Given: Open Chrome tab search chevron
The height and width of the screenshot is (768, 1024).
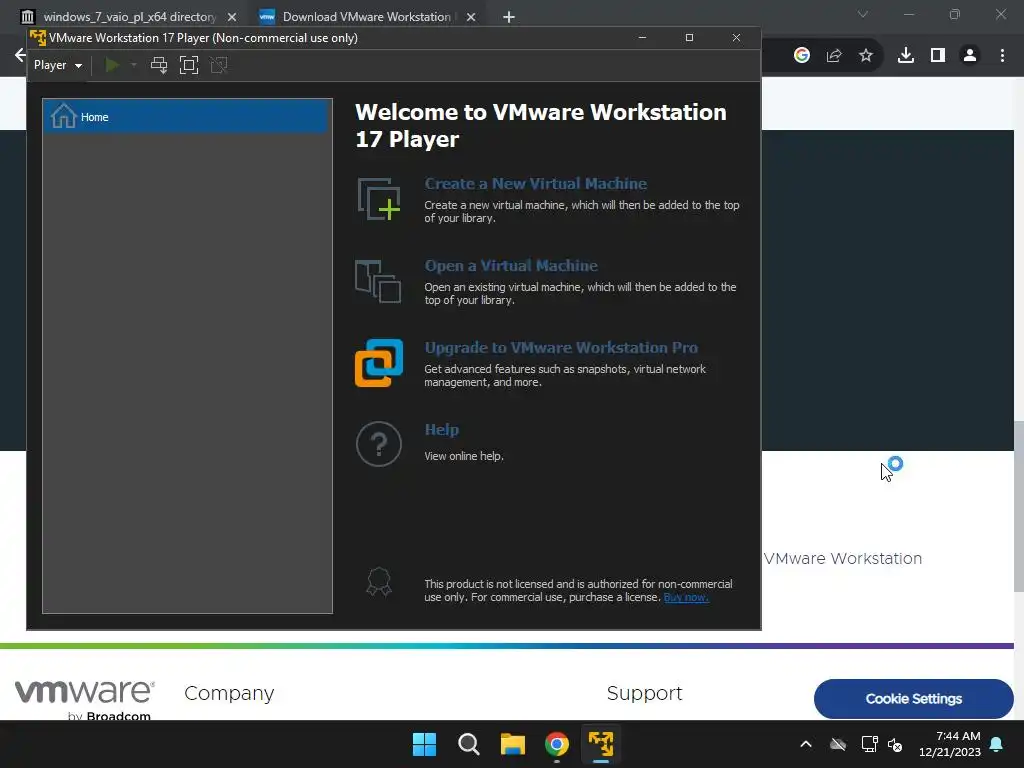Looking at the screenshot, I should (x=863, y=14).
